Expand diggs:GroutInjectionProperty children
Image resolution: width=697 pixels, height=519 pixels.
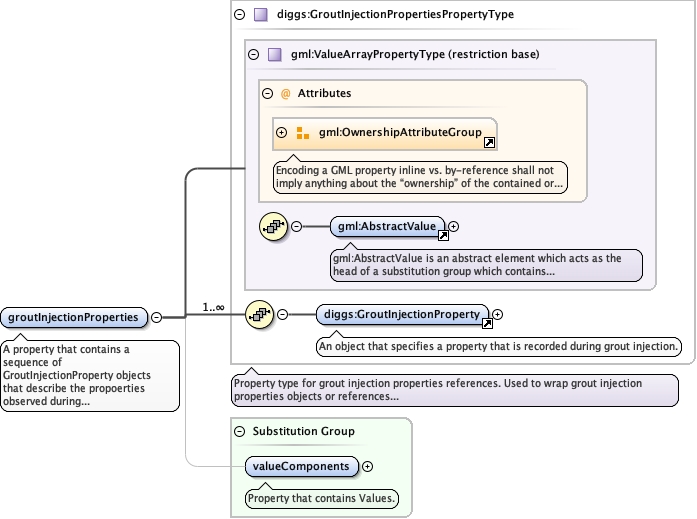[498, 314]
